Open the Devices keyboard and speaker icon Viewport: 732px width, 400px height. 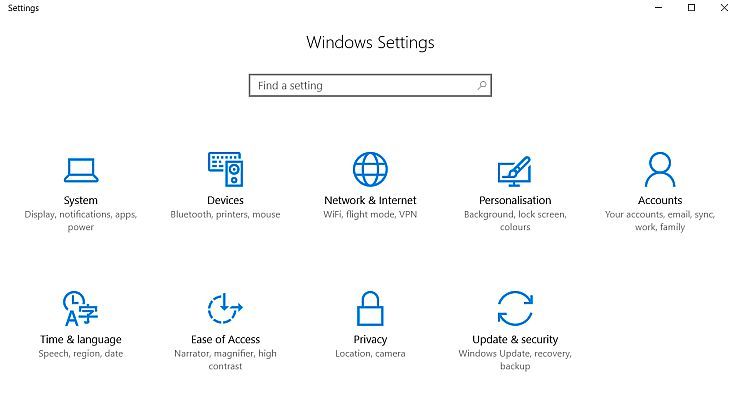225,169
